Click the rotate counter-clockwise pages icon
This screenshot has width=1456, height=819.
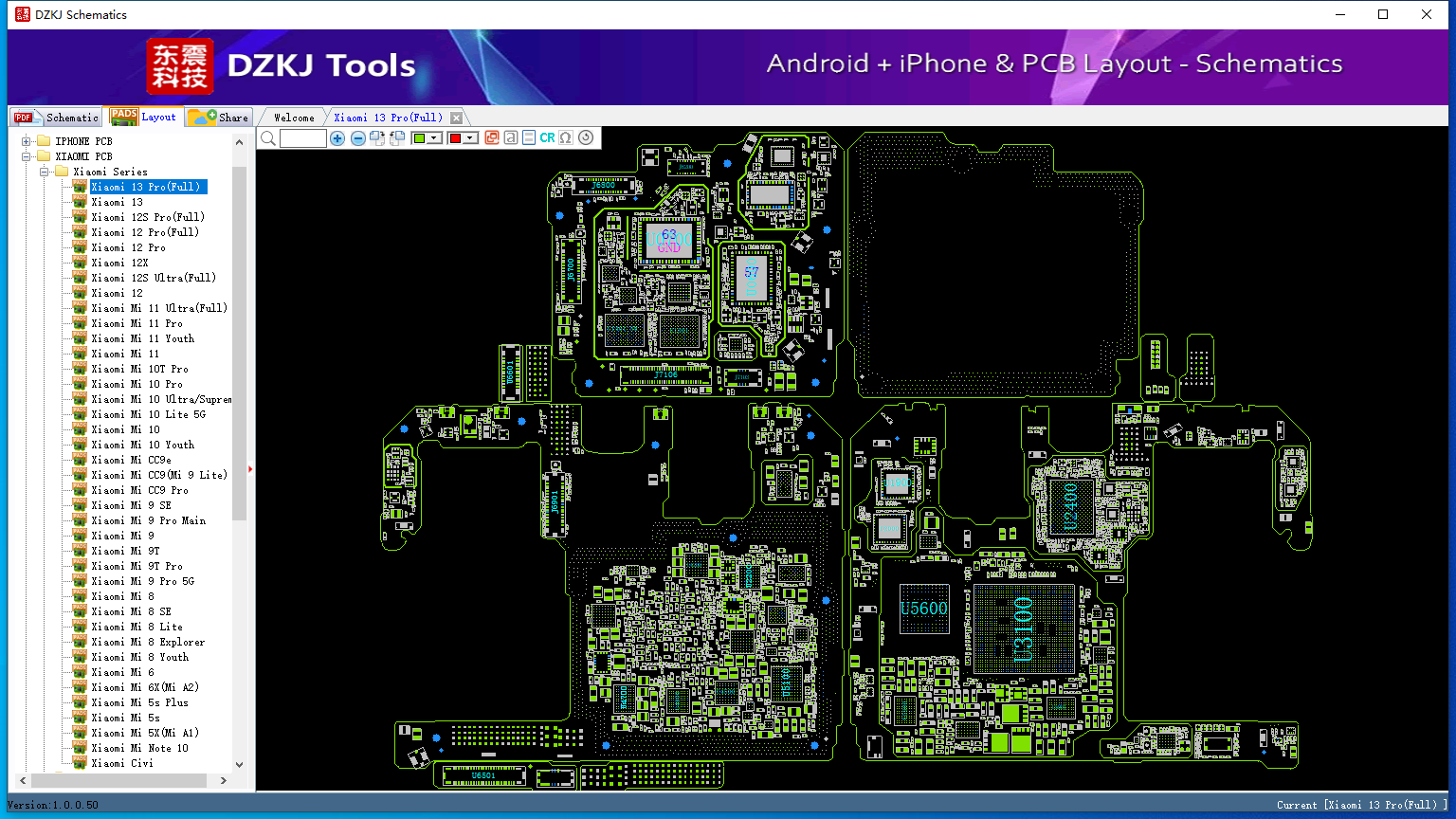[x=397, y=138]
